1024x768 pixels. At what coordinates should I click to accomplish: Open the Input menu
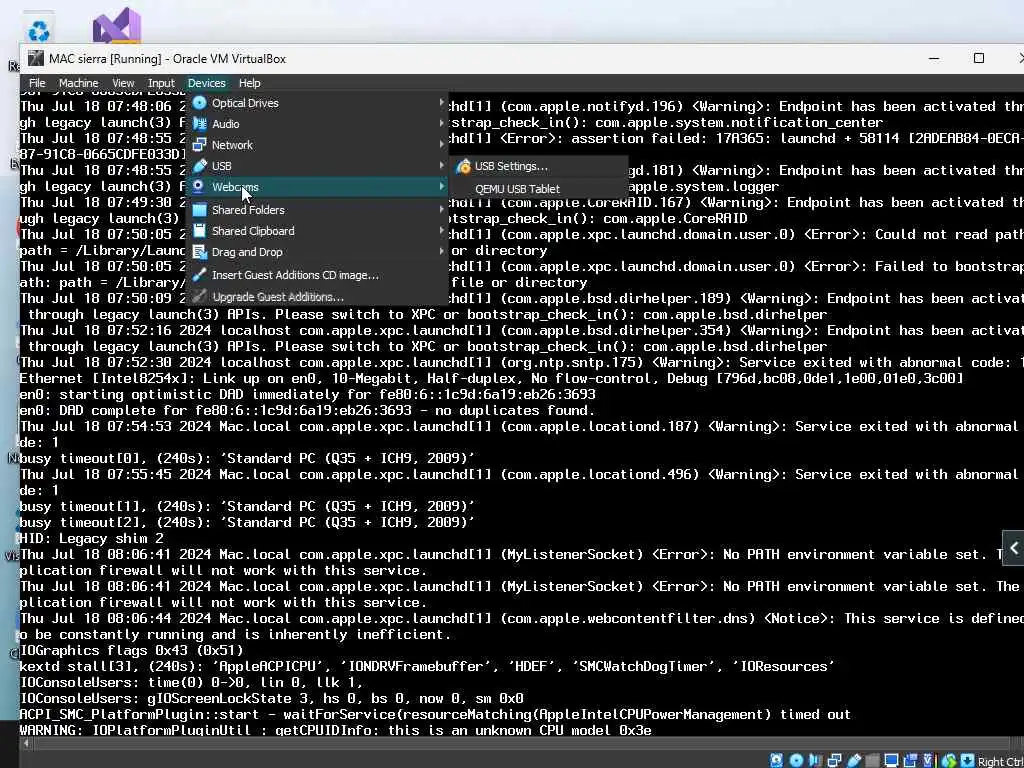[x=161, y=83]
